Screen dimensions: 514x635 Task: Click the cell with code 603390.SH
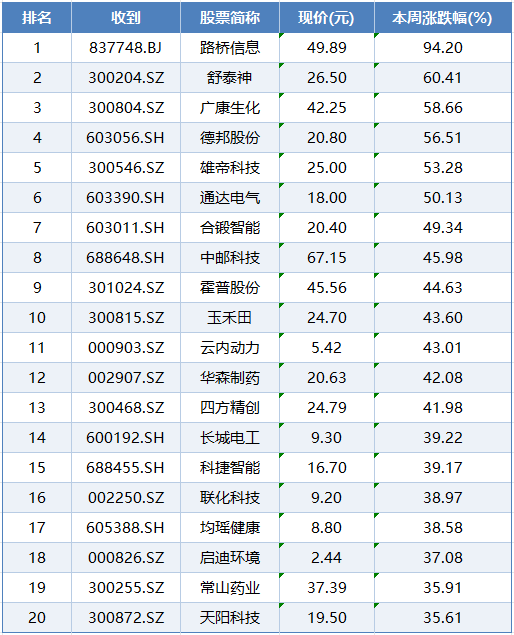click(x=126, y=198)
